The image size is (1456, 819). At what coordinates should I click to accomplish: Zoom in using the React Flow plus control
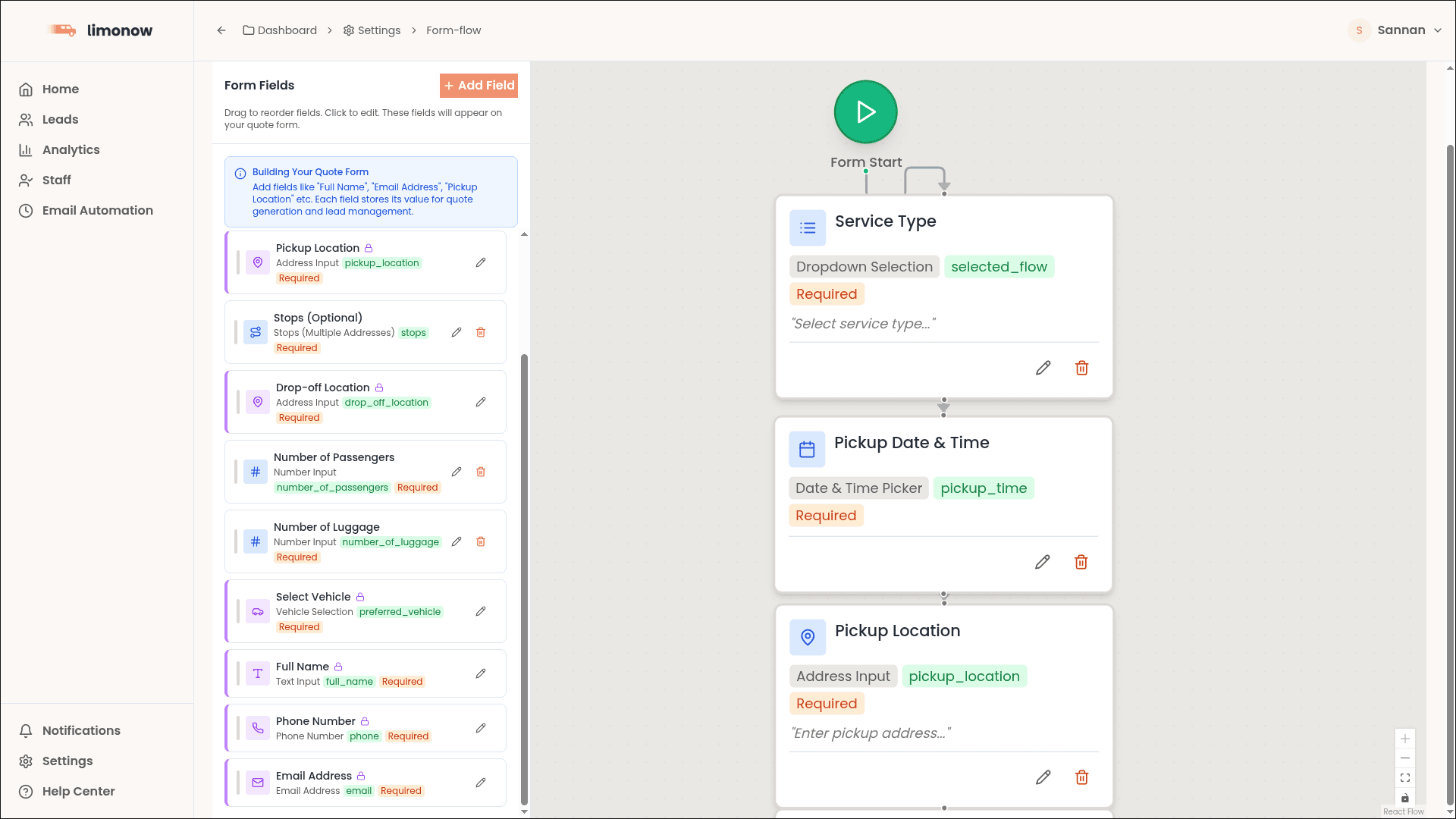pos(1405,738)
